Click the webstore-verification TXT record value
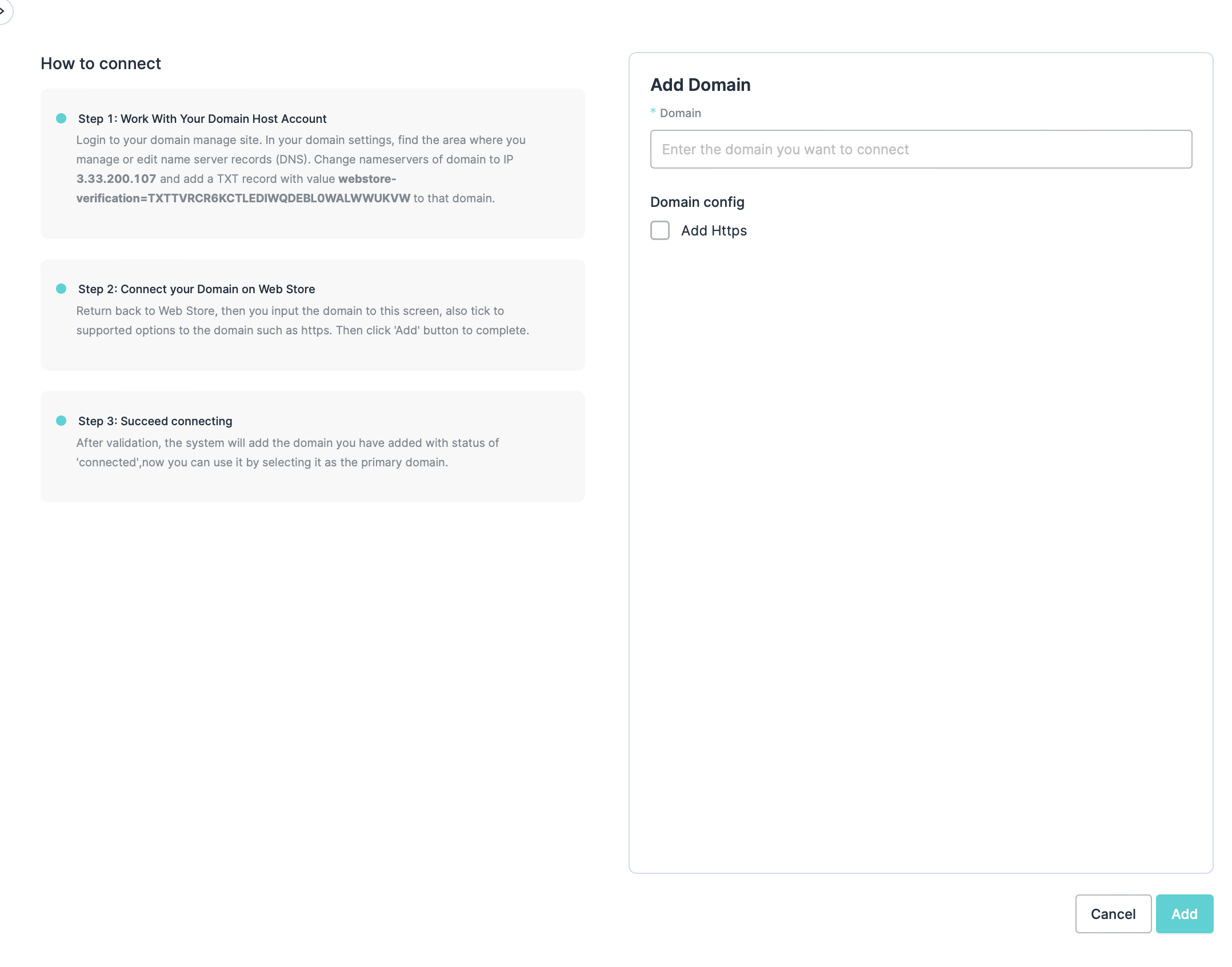 click(x=243, y=198)
